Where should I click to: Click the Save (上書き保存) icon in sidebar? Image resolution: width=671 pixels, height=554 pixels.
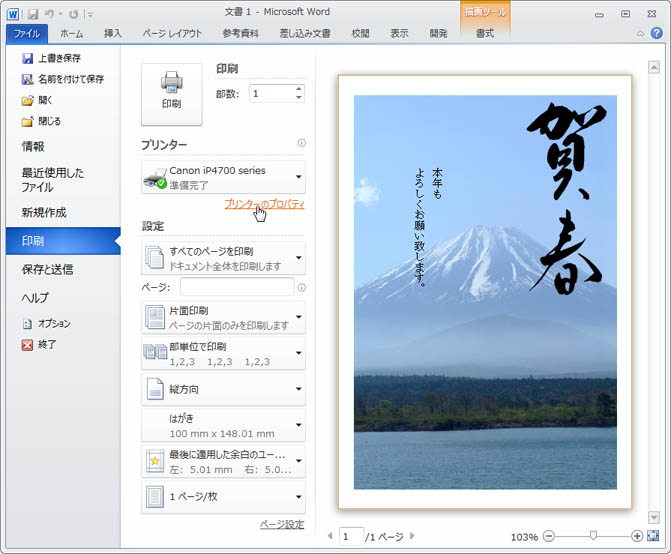pyautogui.click(x=28, y=59)
